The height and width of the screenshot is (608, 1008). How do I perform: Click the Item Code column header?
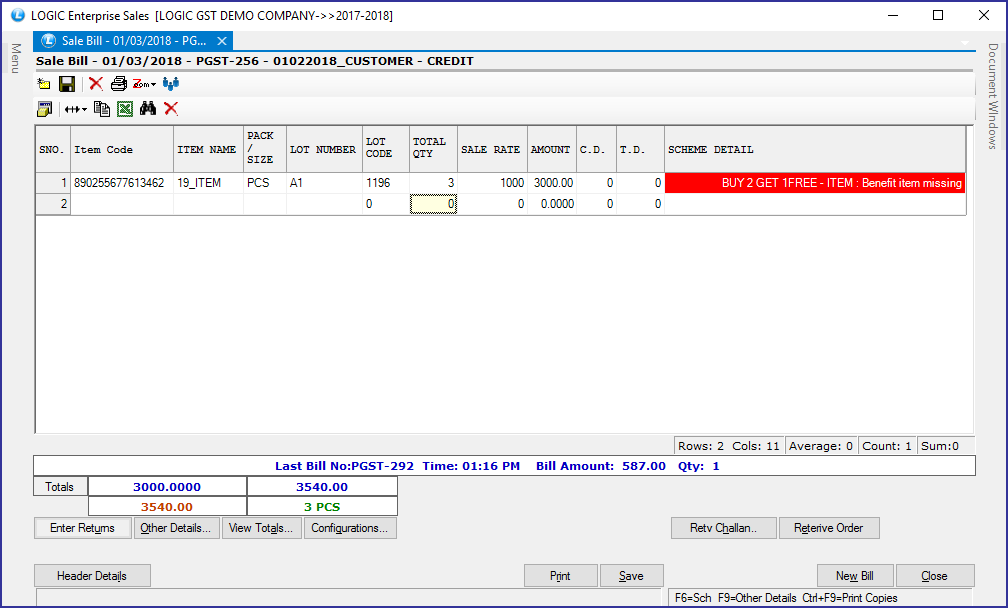click(x=122, y=149)
